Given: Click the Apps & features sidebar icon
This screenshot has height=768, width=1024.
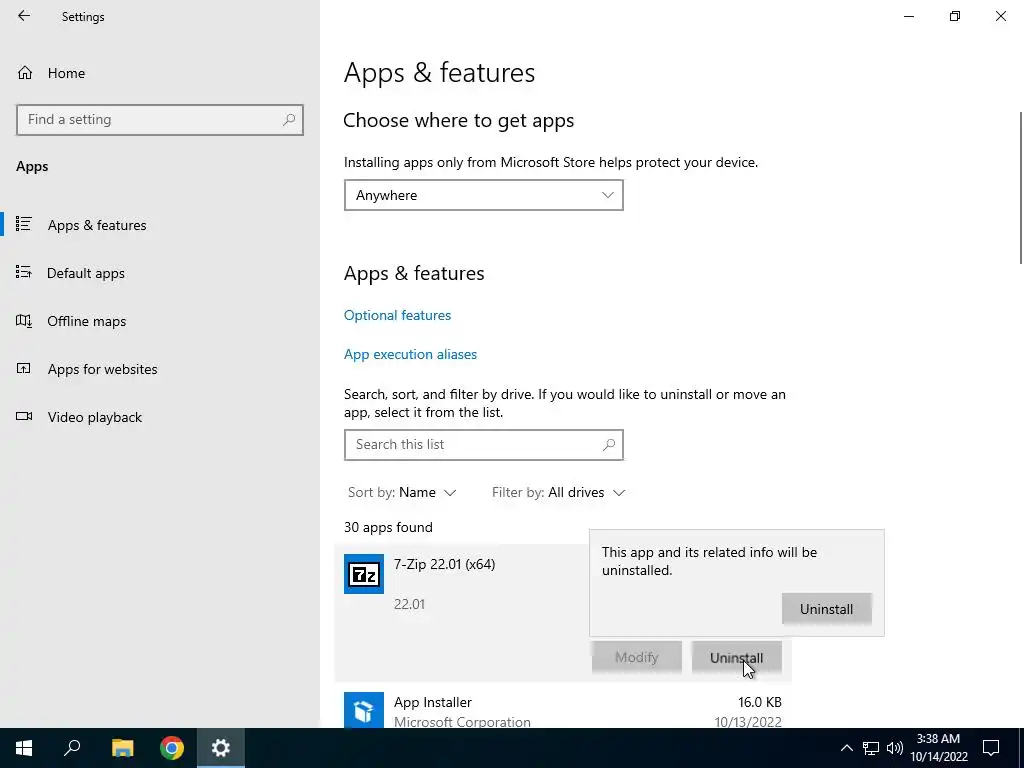Looking at the screenshot, I should click(24, 225).
